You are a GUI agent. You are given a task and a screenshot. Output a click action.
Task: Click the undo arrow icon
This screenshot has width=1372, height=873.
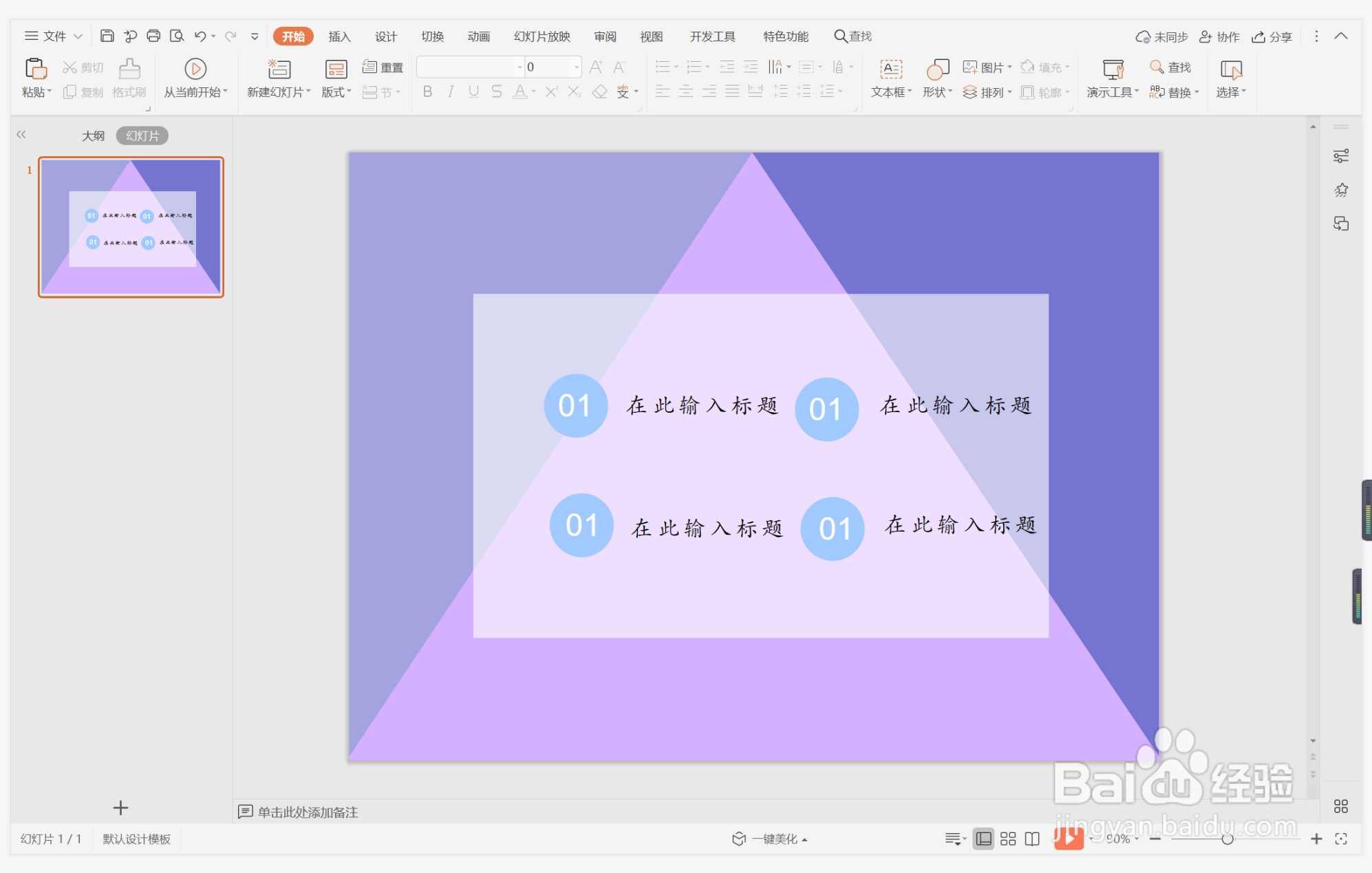pyautogui.click(x=200, y=36)
